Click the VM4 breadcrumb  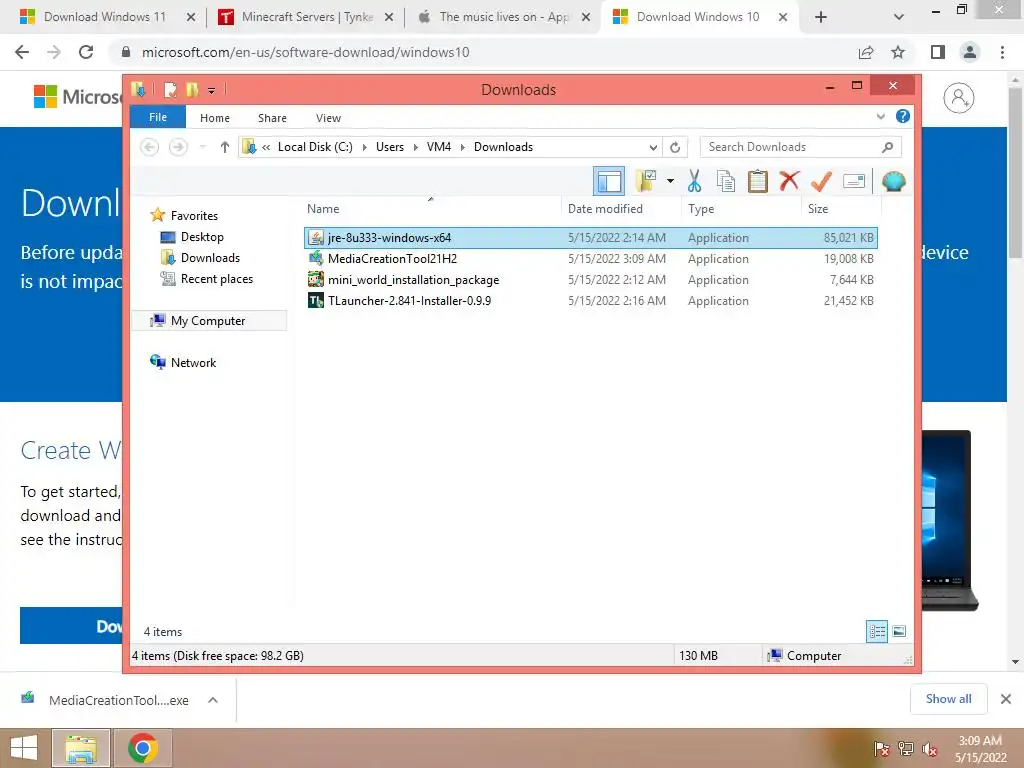[x=439, y=147]
